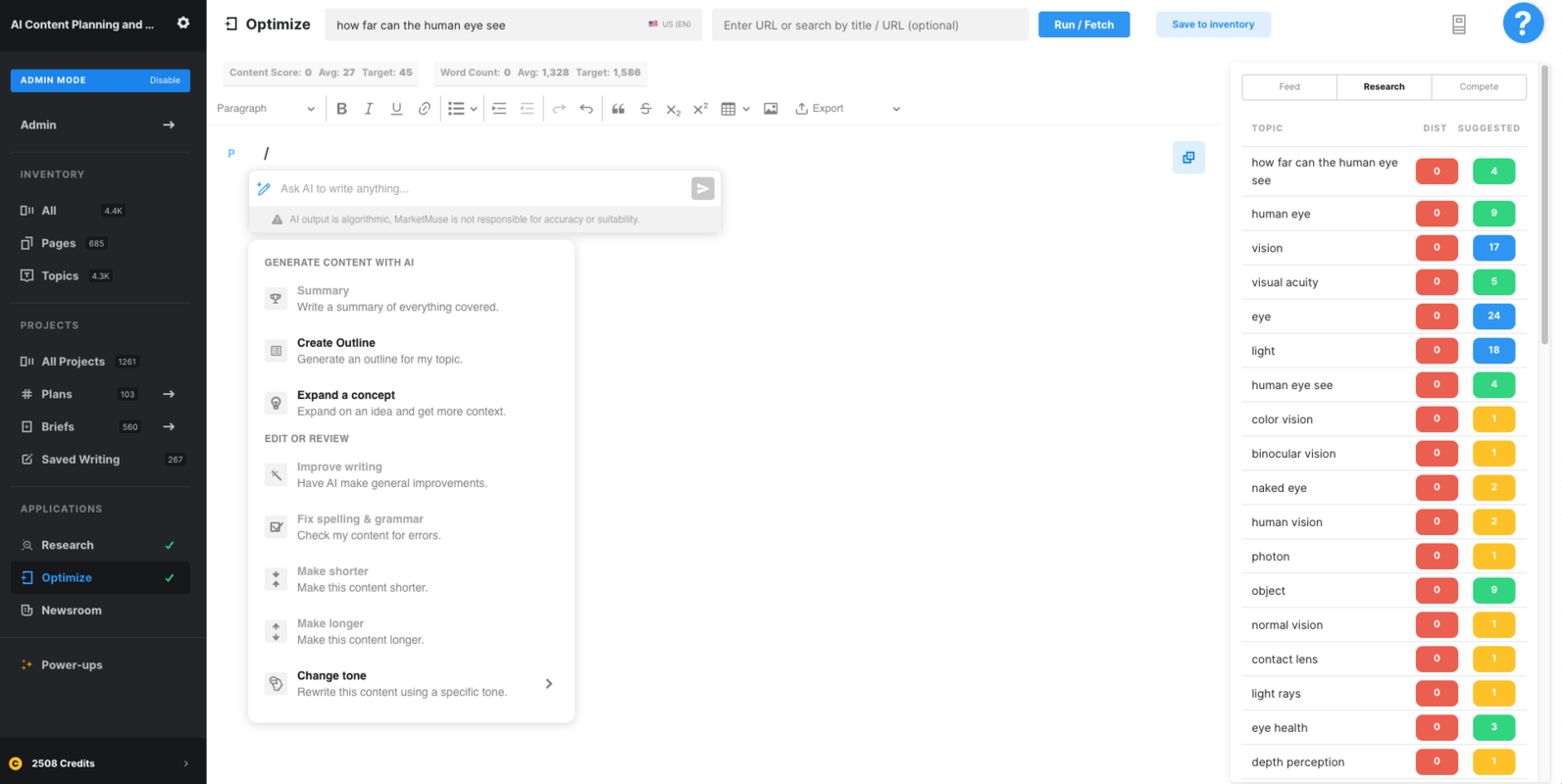Apply italic formatting
The width and height of the screenshot is (1562, 784).
click(369, 109)
